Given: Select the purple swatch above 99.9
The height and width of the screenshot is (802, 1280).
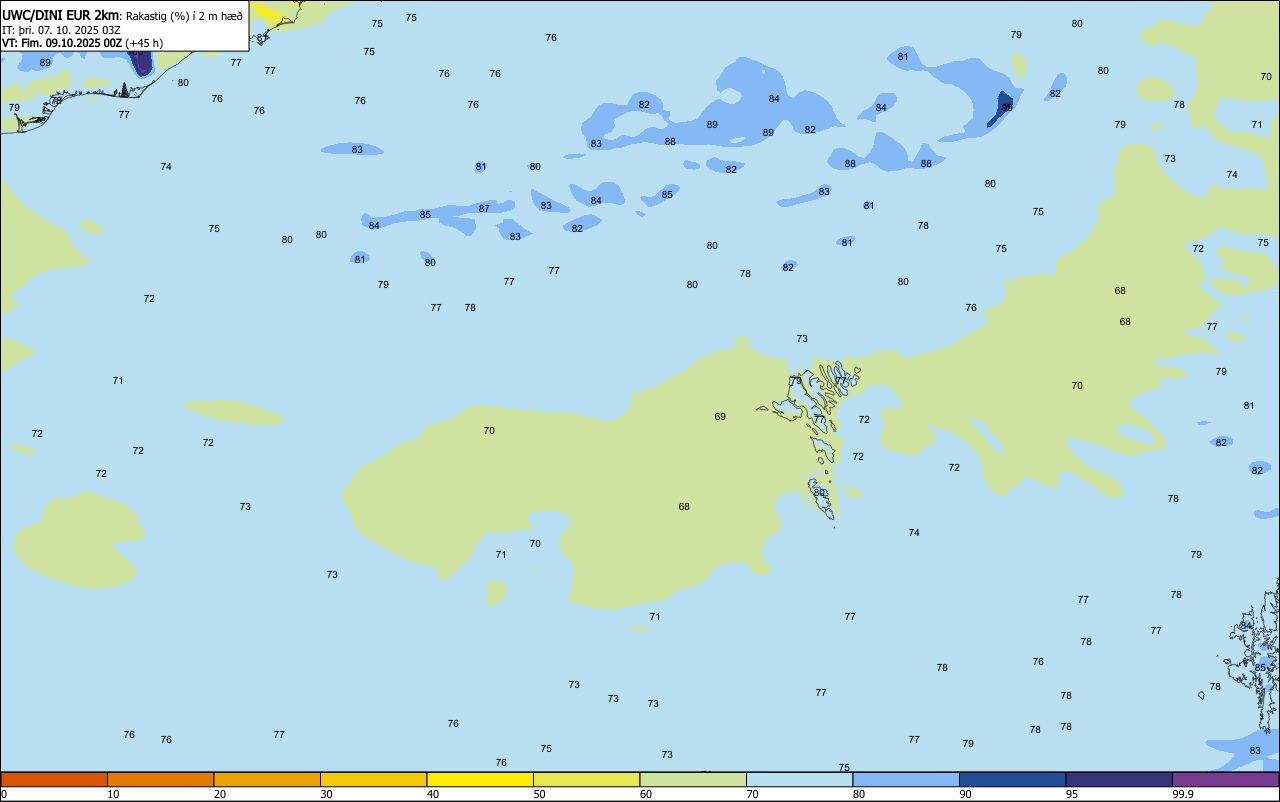Looking at the screenshot, I should (x=1225, y=779).
